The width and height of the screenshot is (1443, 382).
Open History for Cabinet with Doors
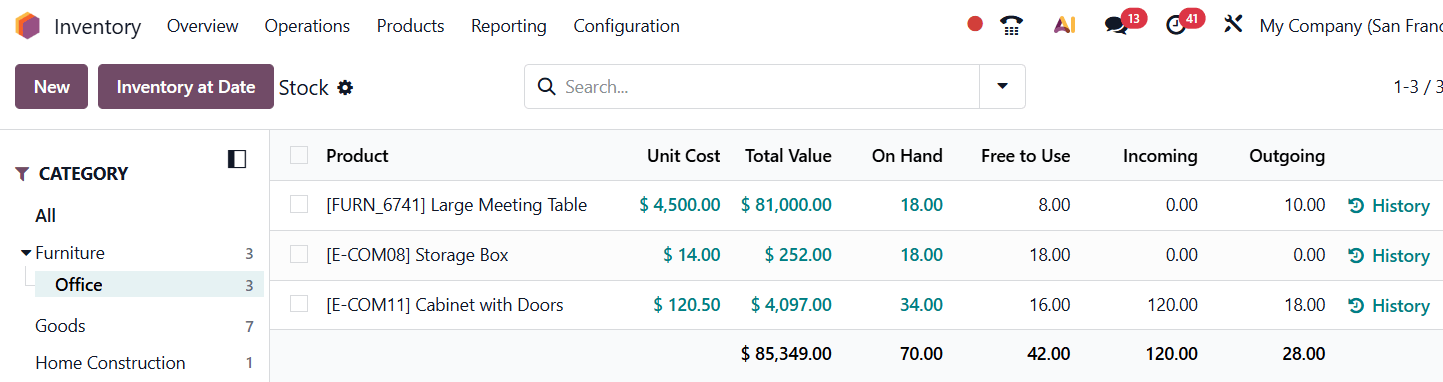[x=1389, y=306]
